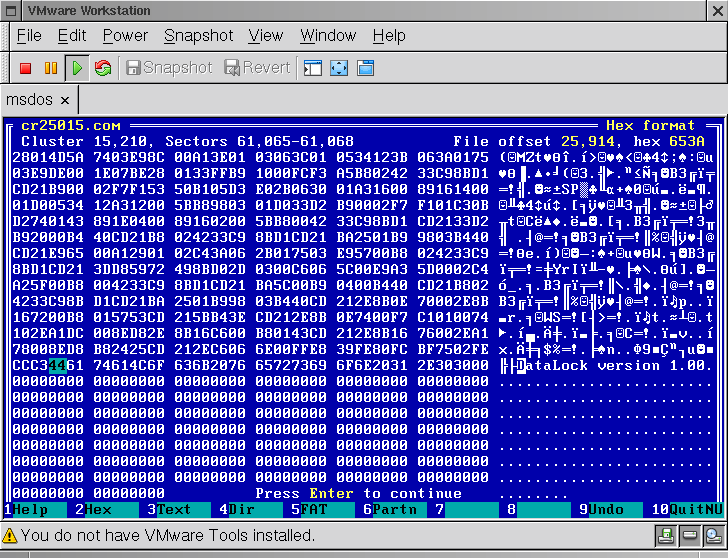Click the VMware Workstation window menu icon
Viewport: 728px width, 558px height.
tap(11, 11)
